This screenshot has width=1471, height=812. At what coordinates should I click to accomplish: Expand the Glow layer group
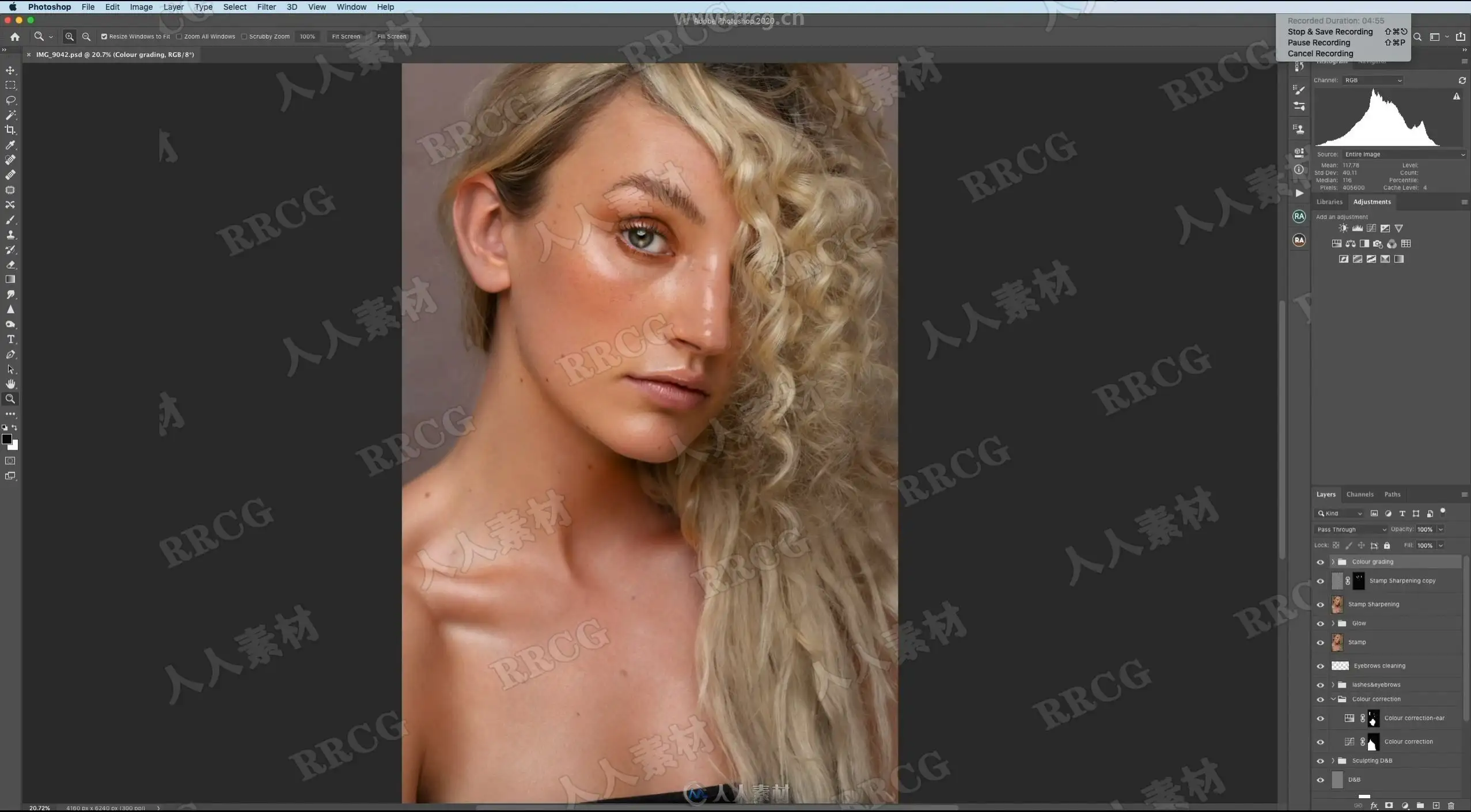pyautogui.click(x=1333, y=623)
